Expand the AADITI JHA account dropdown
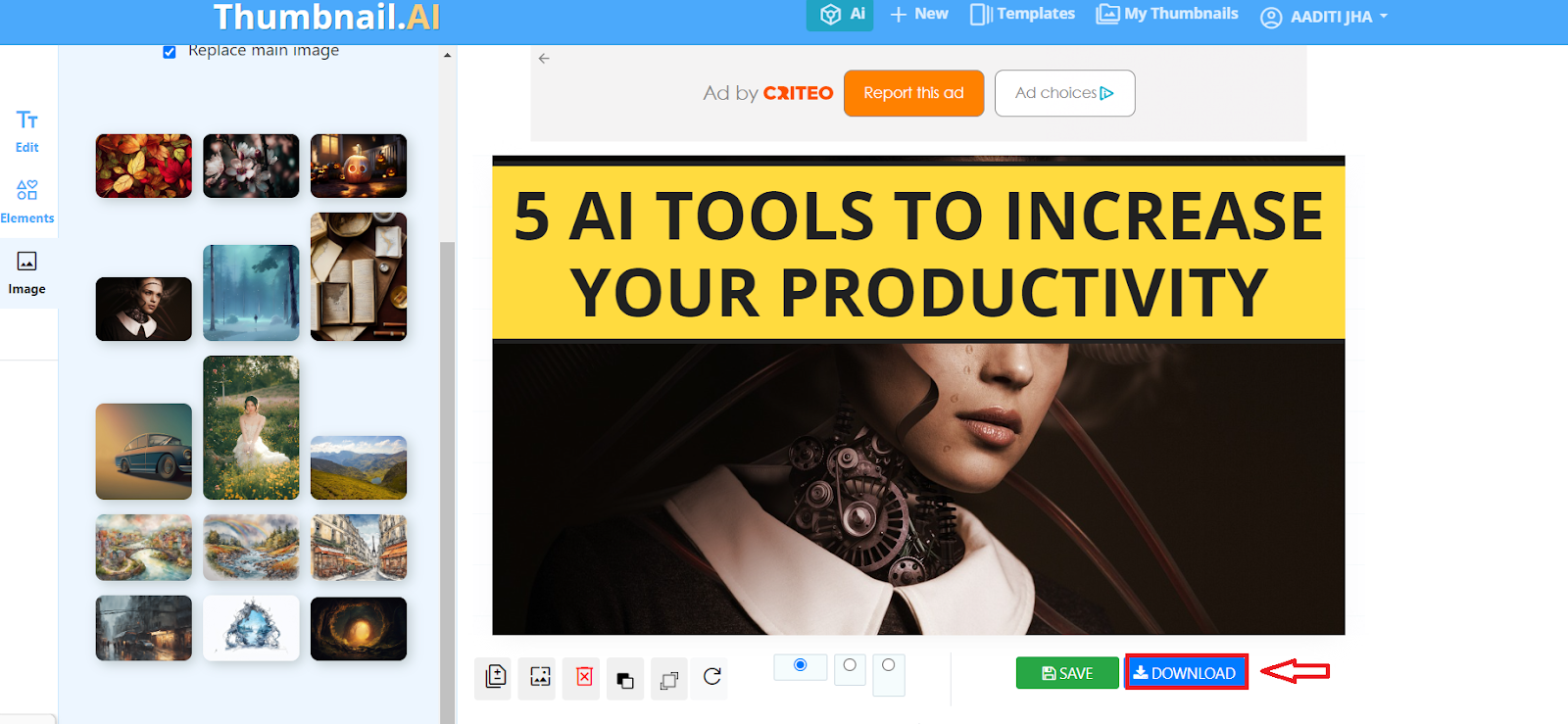 click(1339, 17)
